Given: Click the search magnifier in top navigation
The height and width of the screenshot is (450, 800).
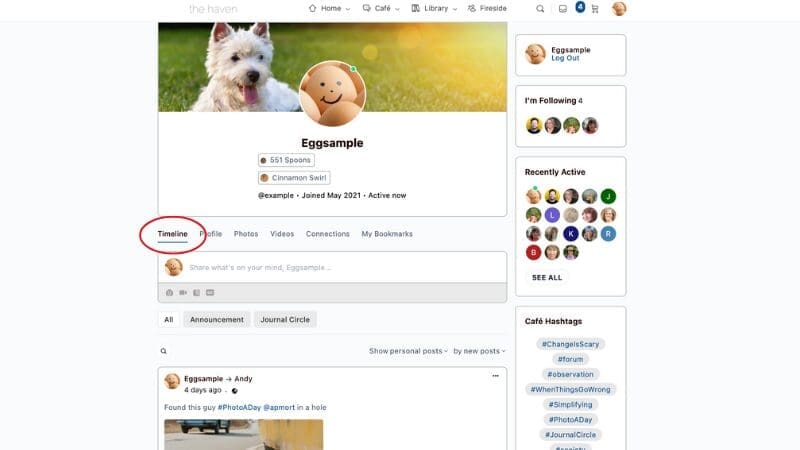Looking at the screenshot, I should 541,9.
